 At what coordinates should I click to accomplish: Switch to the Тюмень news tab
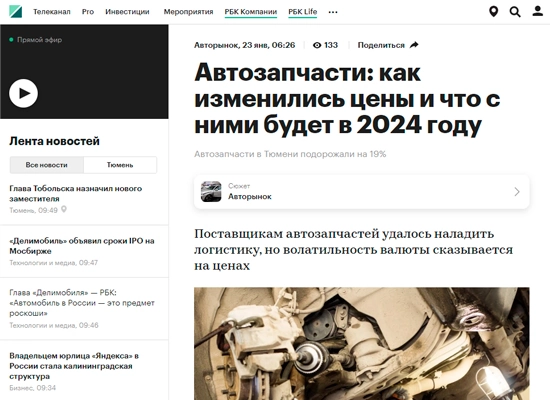(120, 165)
